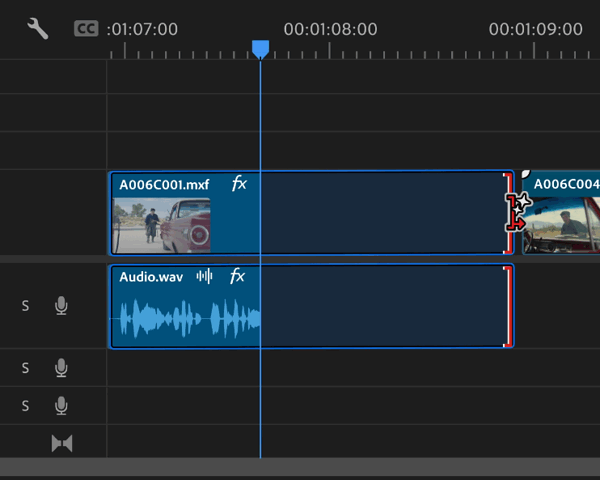Select the A006C004 video clip

click(561, 212)
